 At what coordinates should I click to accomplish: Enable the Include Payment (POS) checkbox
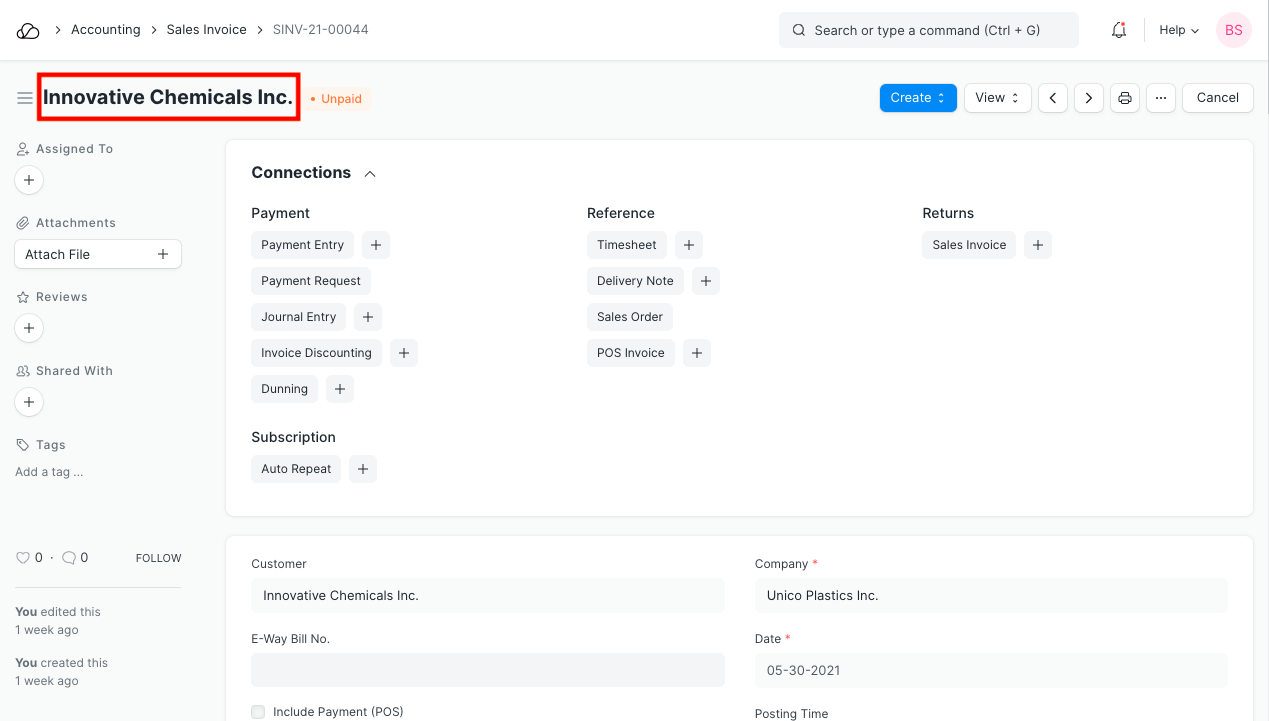[x=259, y=712]
